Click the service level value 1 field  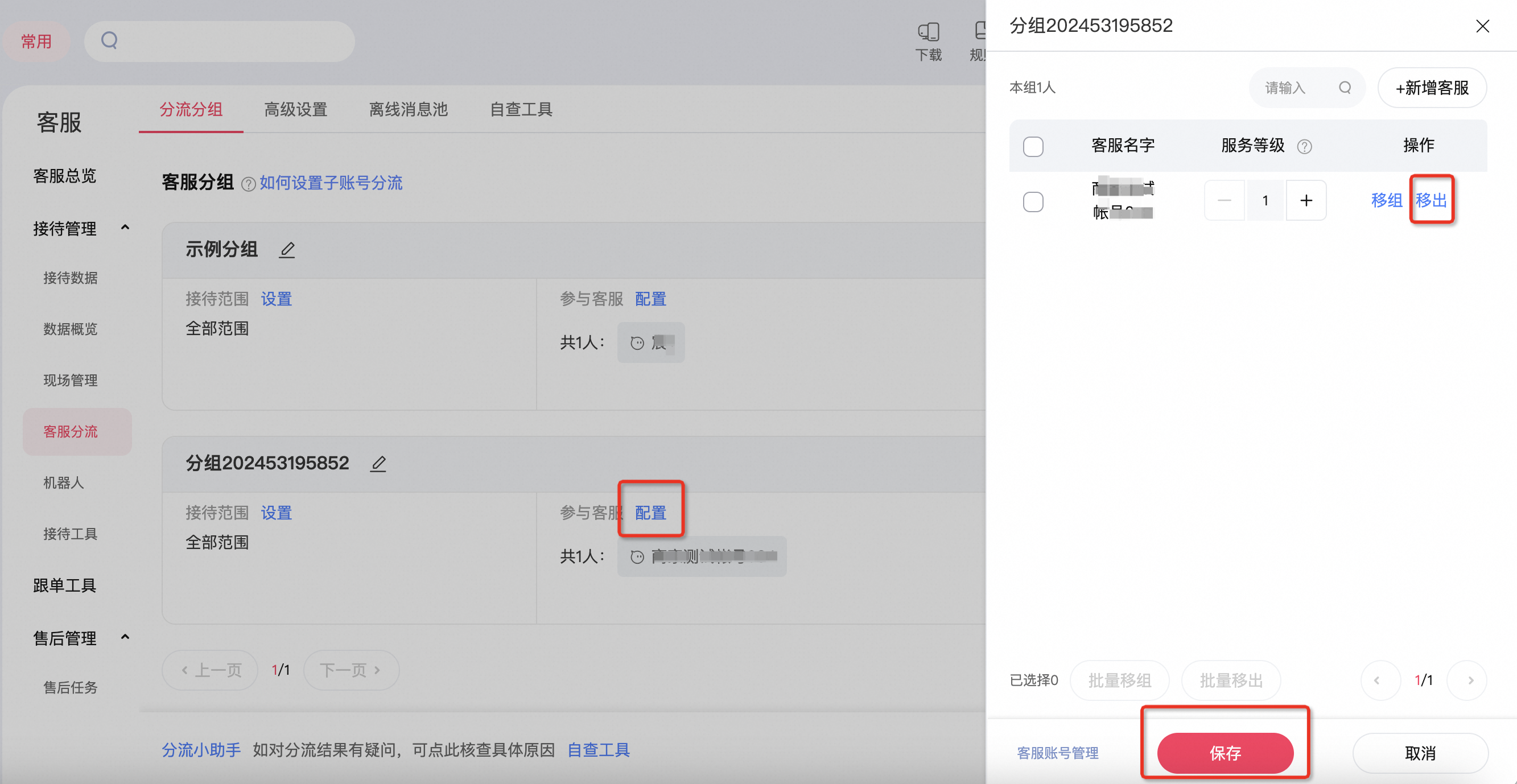(x=1265, y=200)
